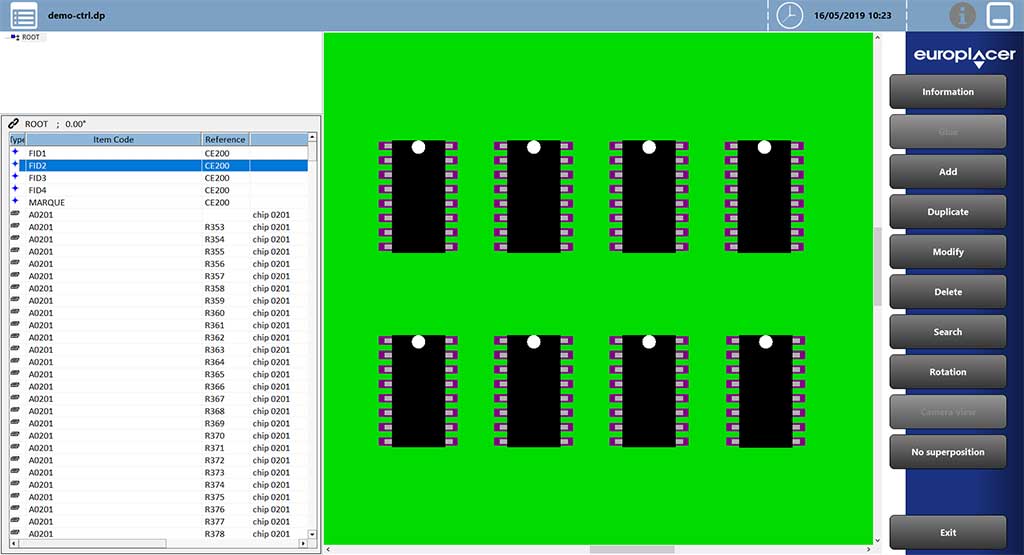The width and height of the screenshot is (1024, 555).
Task: Toggle the No superposition button
Action: (x=948, y=452)
